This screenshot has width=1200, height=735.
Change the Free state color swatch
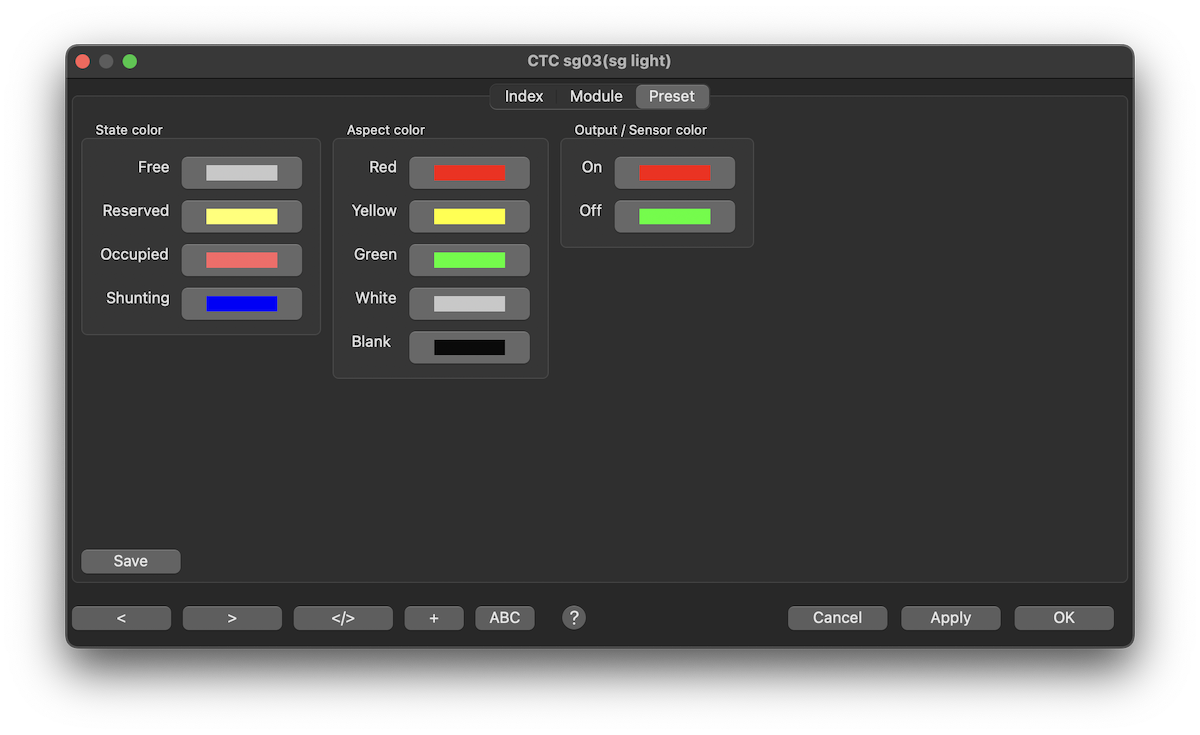click(x=242, y=173)
